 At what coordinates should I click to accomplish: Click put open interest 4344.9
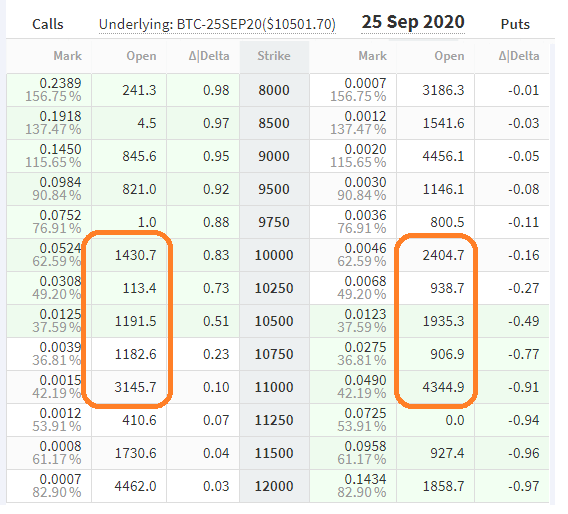pyautogui.click(x=443, y=387)
